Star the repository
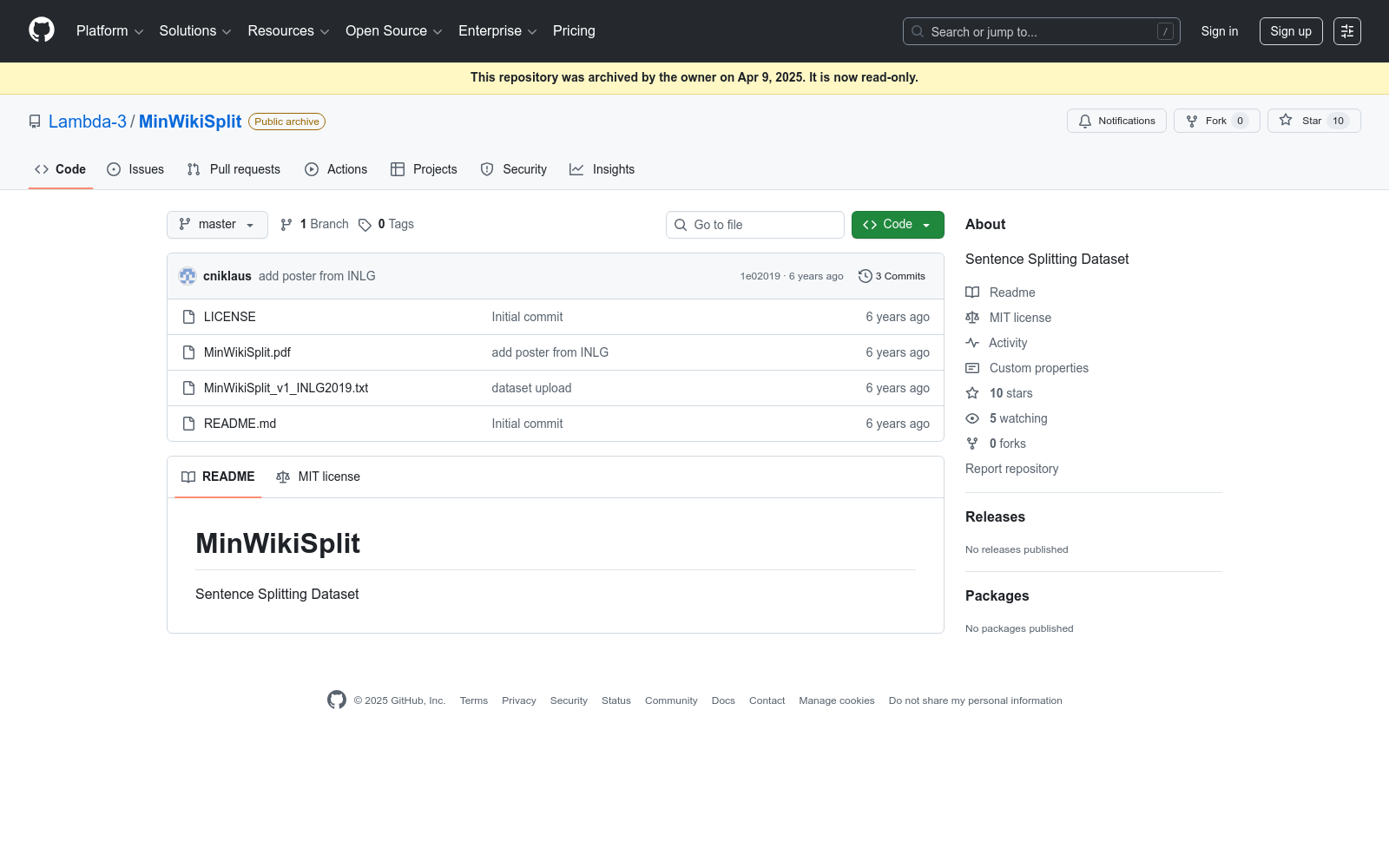This screenshot has height=868, width=1389. [1313, 121]
